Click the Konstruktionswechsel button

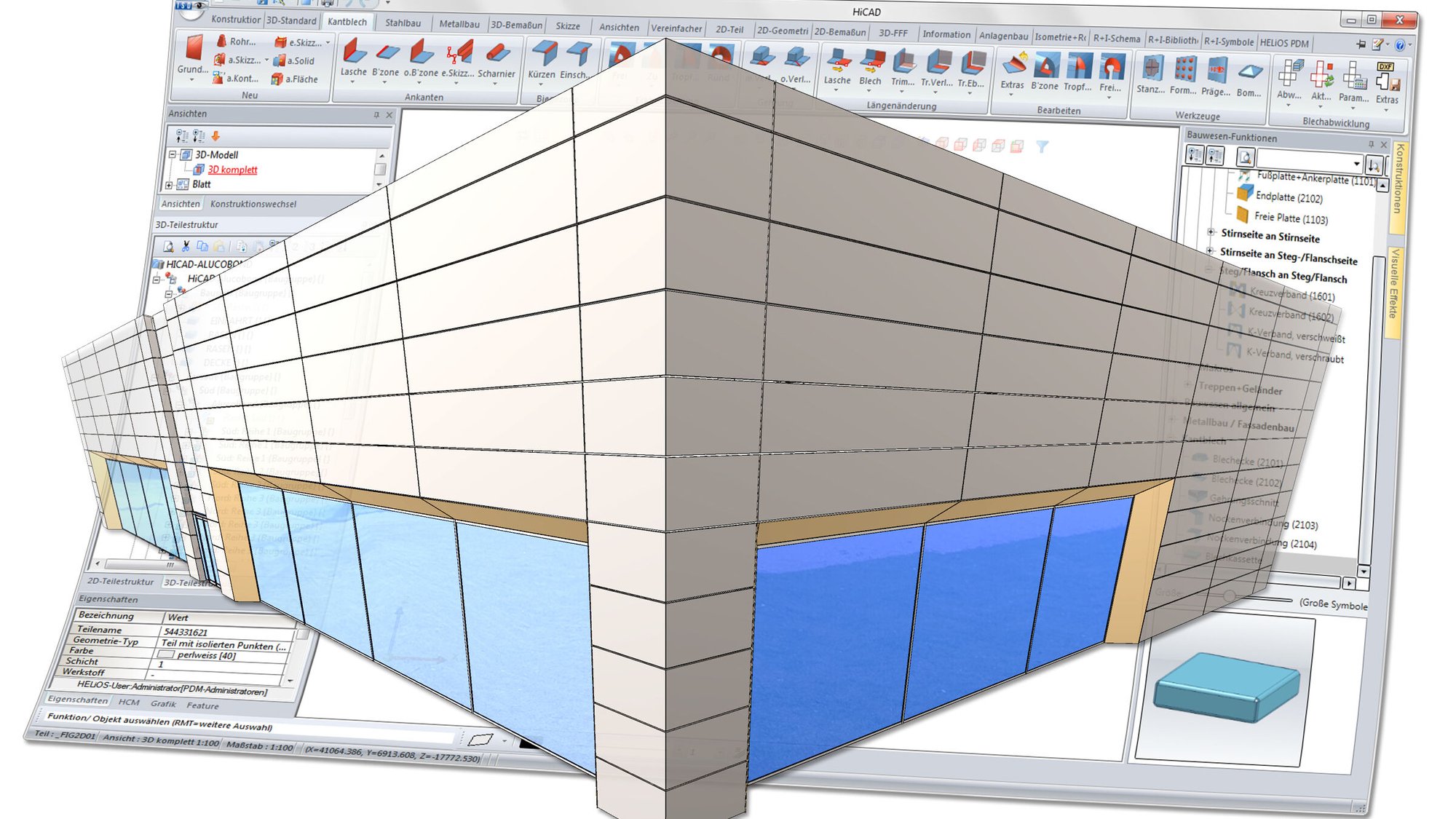coord(254,204)
